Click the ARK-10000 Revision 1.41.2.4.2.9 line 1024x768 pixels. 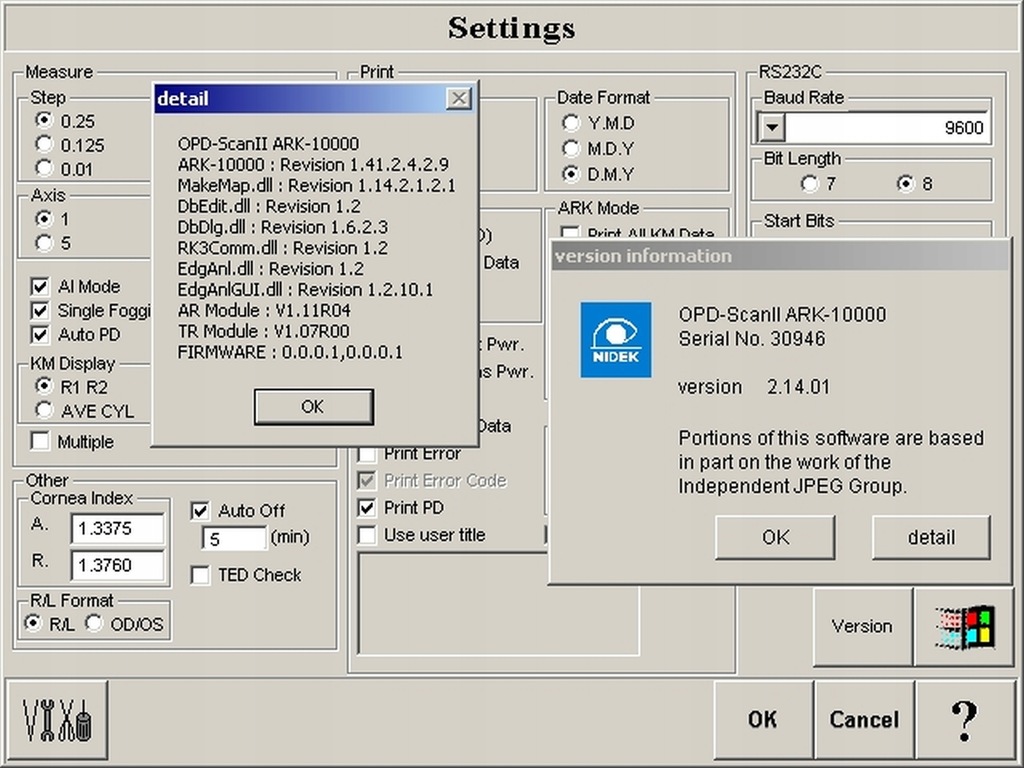313,165
